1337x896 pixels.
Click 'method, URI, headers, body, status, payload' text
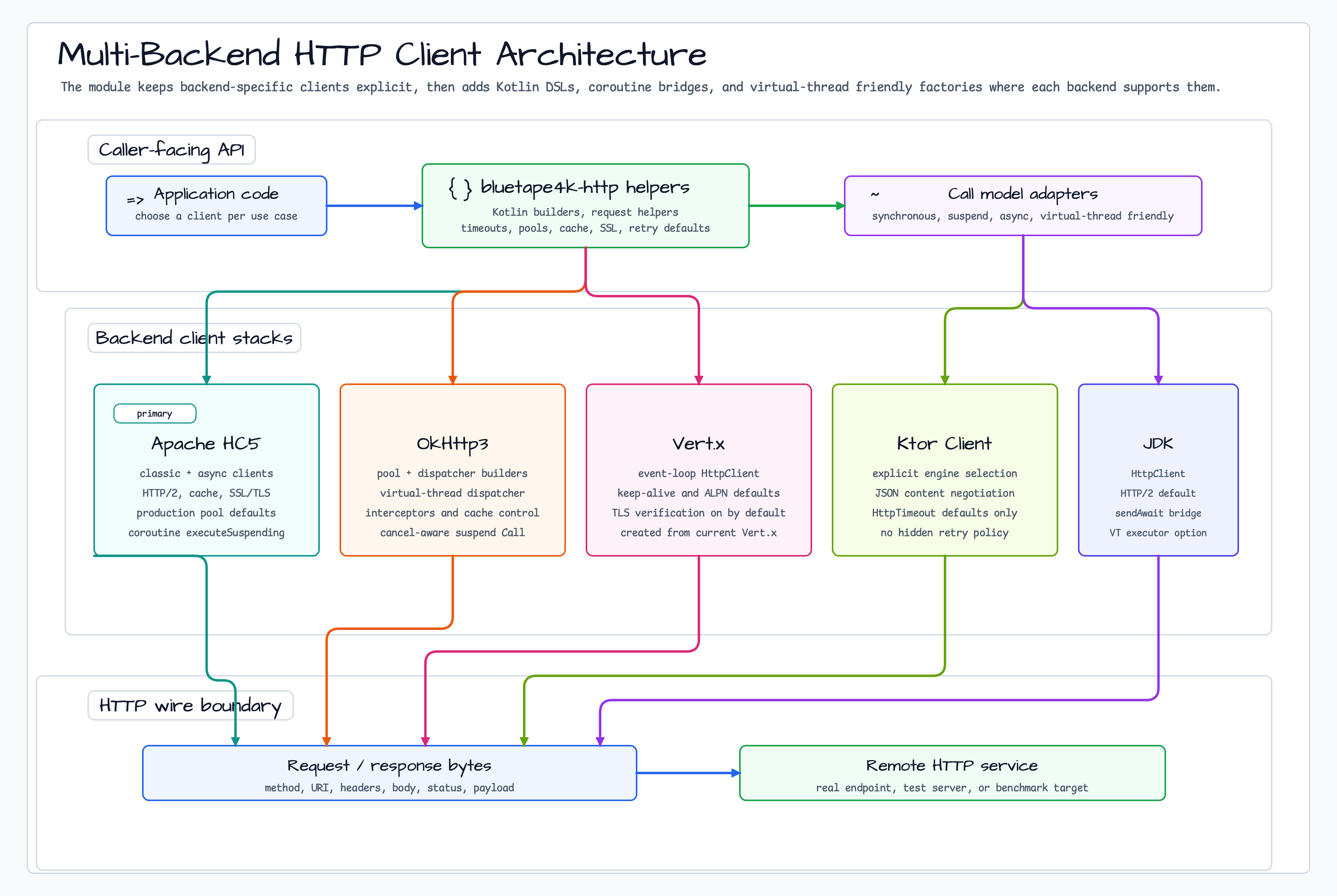(x=389, y=788)
